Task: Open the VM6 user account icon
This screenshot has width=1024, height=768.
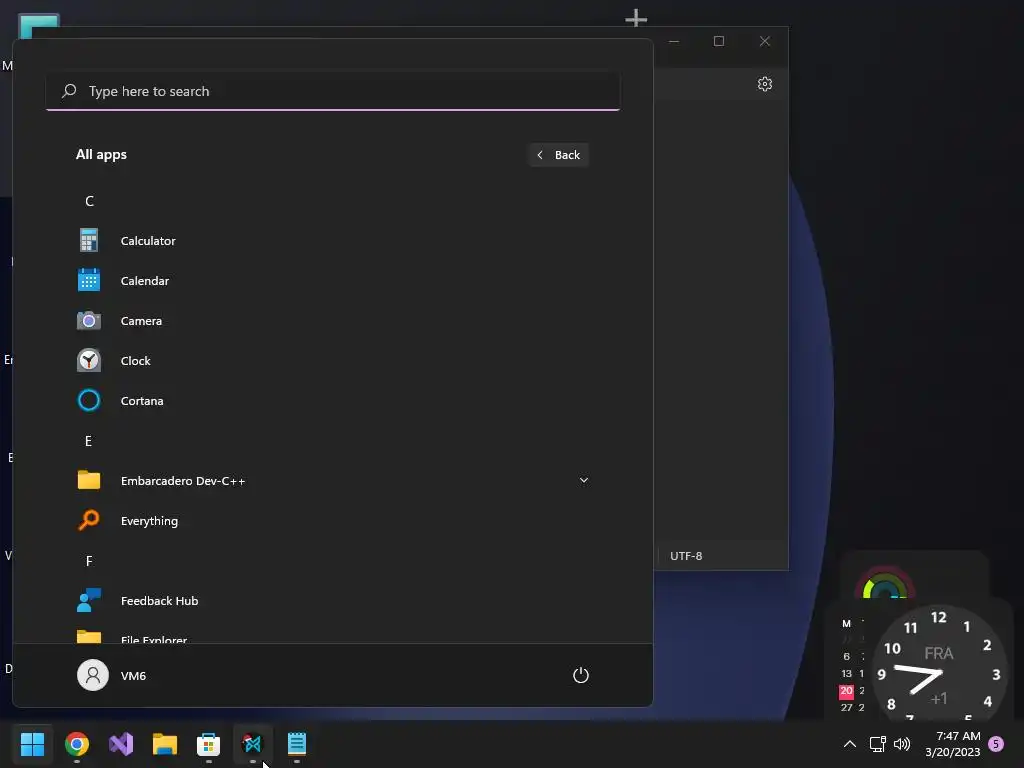Action: (93, 675)
